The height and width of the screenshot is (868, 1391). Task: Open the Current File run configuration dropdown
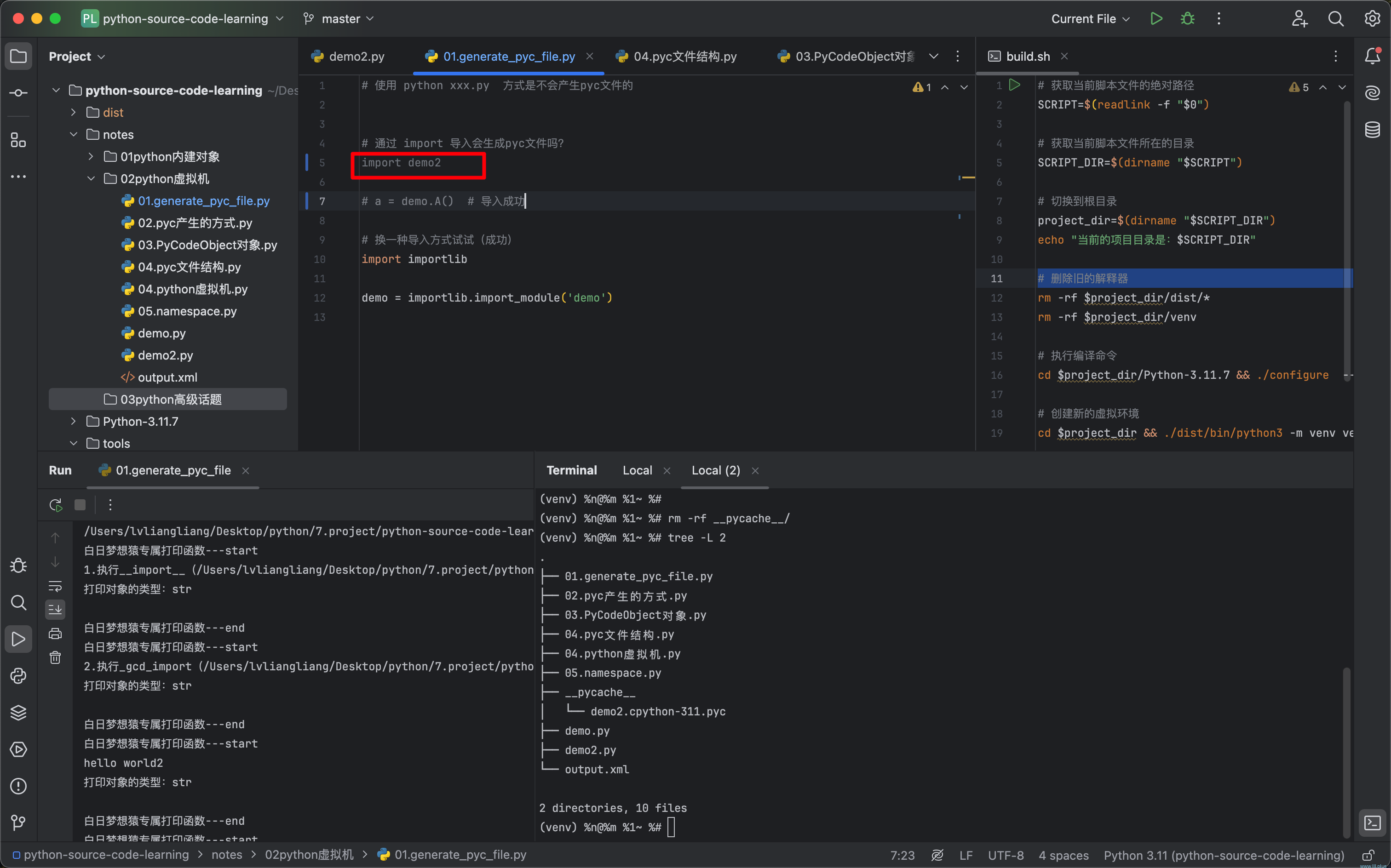pyautogui.click(x=1090, y=19)
